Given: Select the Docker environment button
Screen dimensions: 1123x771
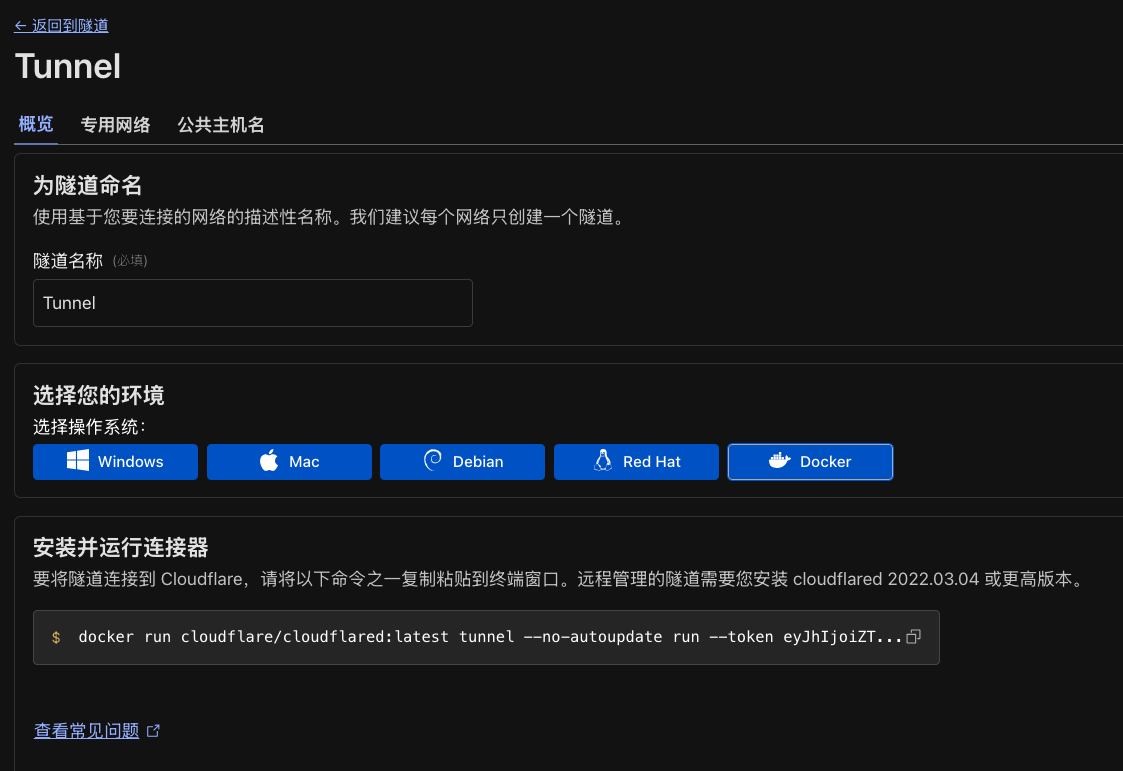Looking at the screenshot, I should [x=810, y=462].
